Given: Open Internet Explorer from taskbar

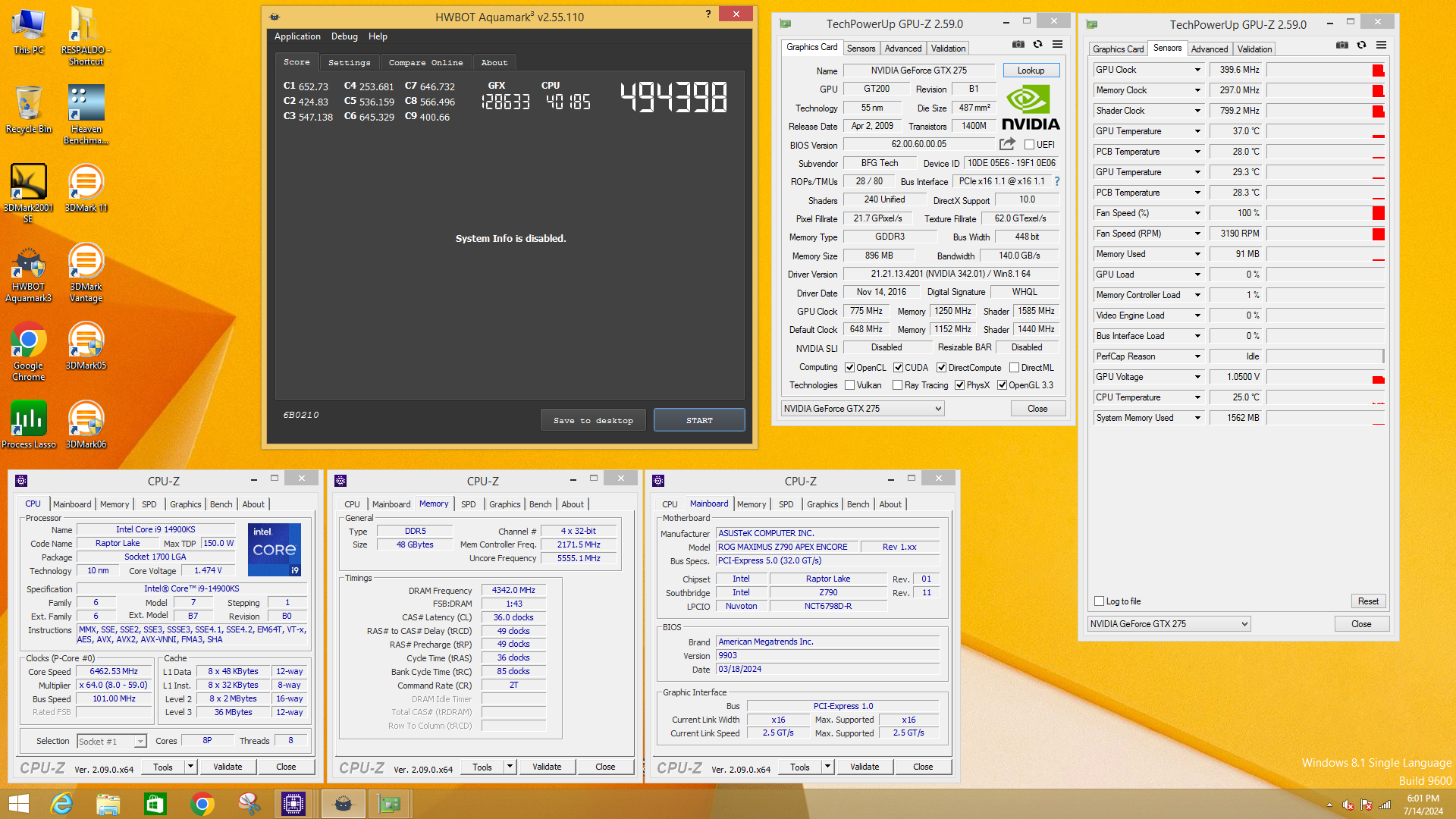Looking at the screenshot, I should tap(61, 804).
